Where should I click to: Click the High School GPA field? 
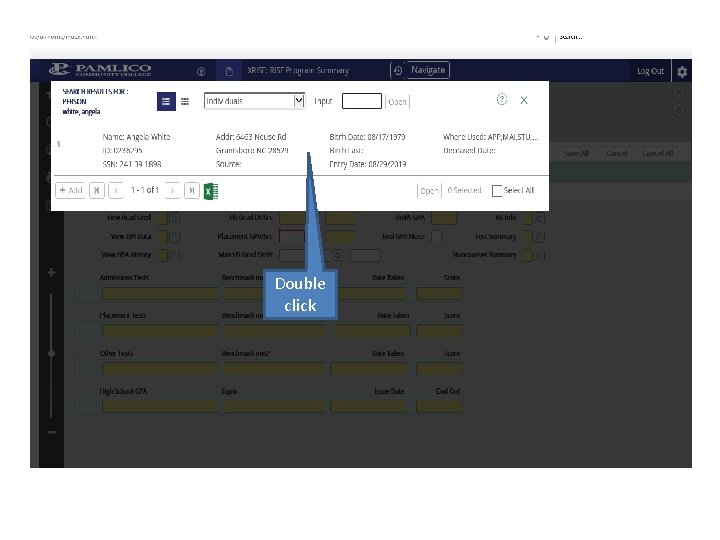160,406
